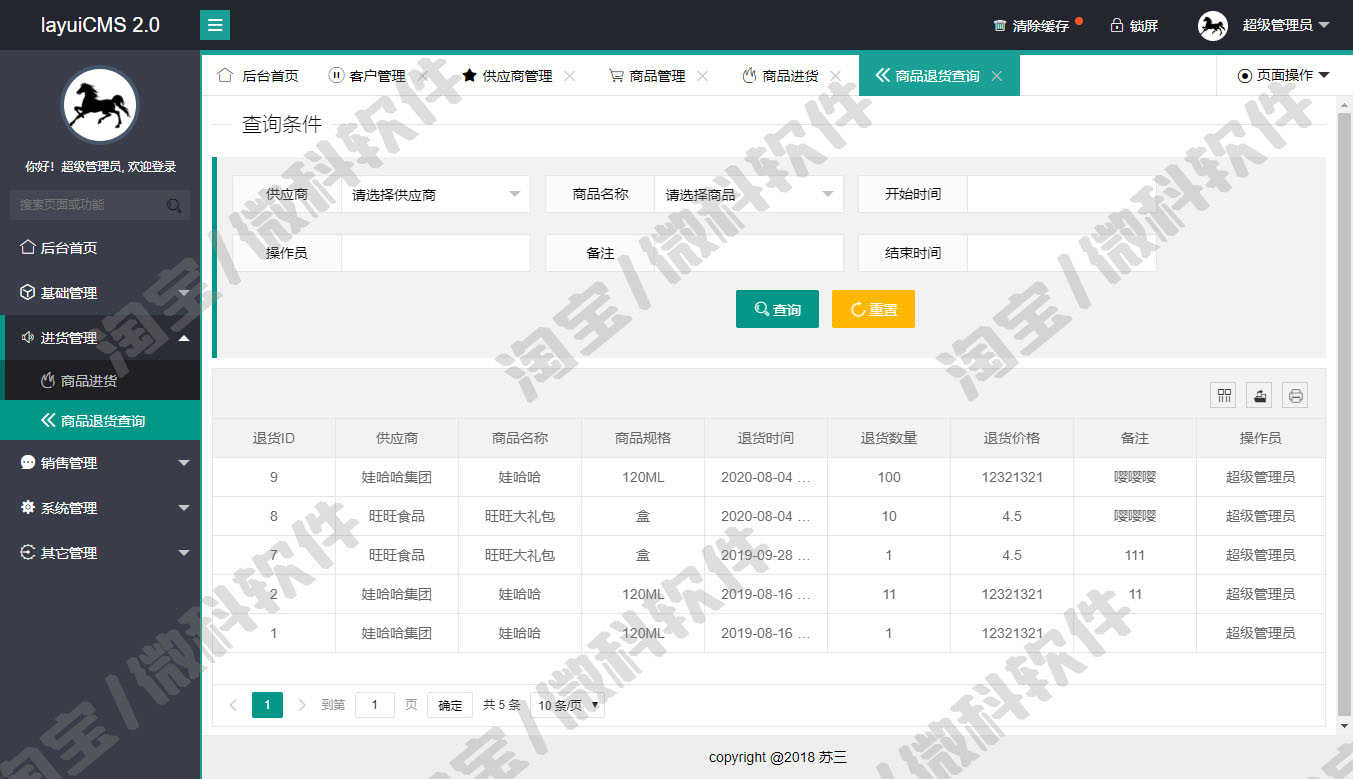Viewport: 1353px width, 779px height.
Task: Click the 锁屏 link
Action: 1144,26
